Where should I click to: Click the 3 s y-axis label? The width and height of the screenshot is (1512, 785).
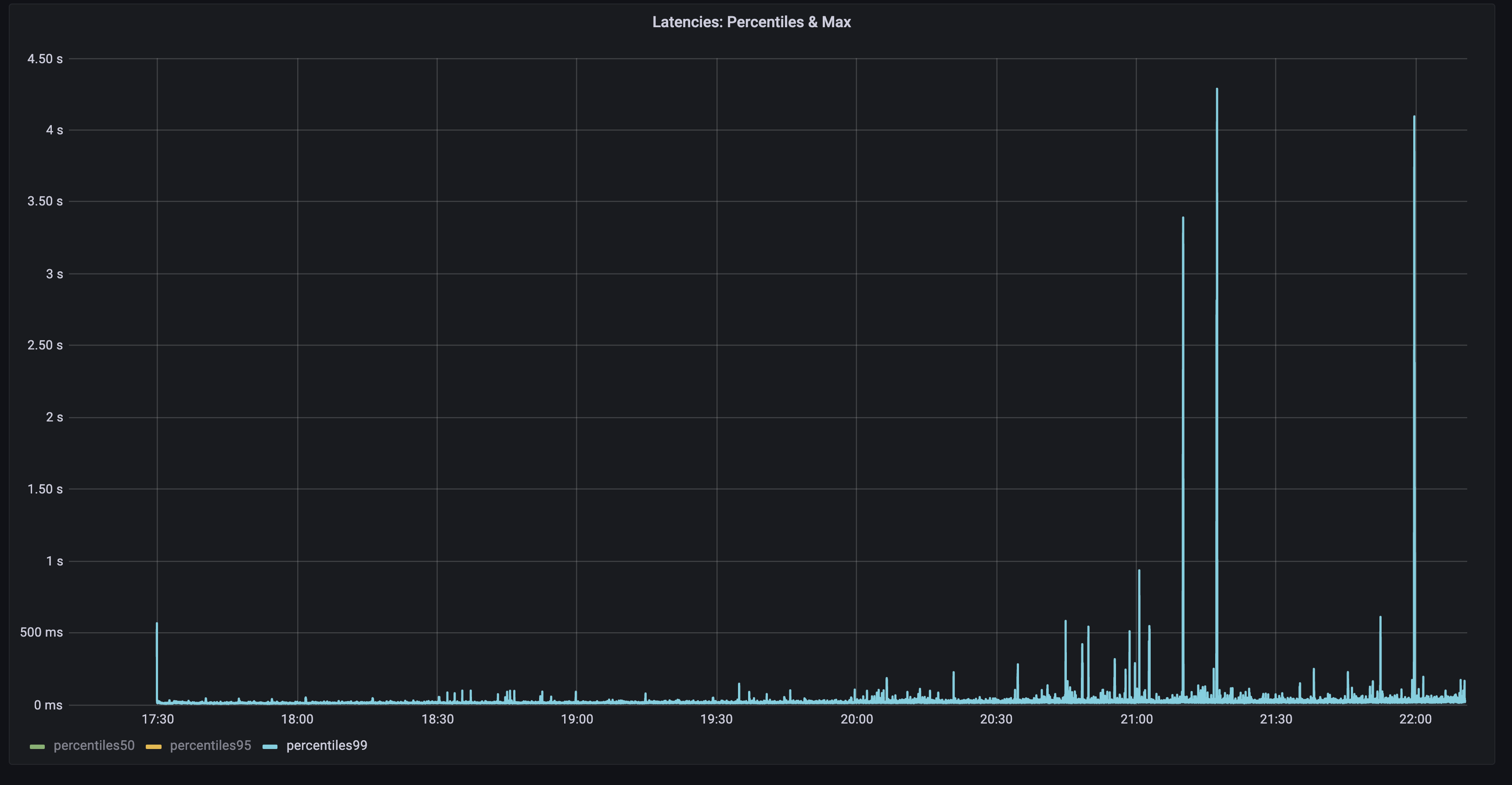click(x=54, y=274)
